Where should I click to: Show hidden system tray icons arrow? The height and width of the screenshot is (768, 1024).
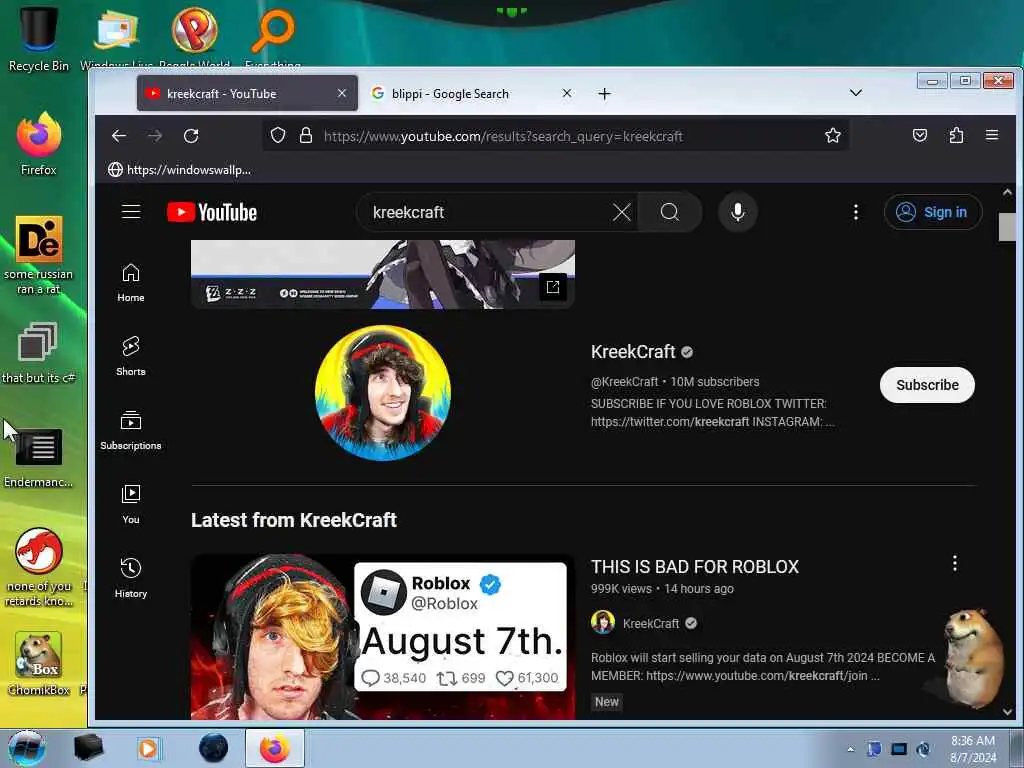click(x=850, y=749)
